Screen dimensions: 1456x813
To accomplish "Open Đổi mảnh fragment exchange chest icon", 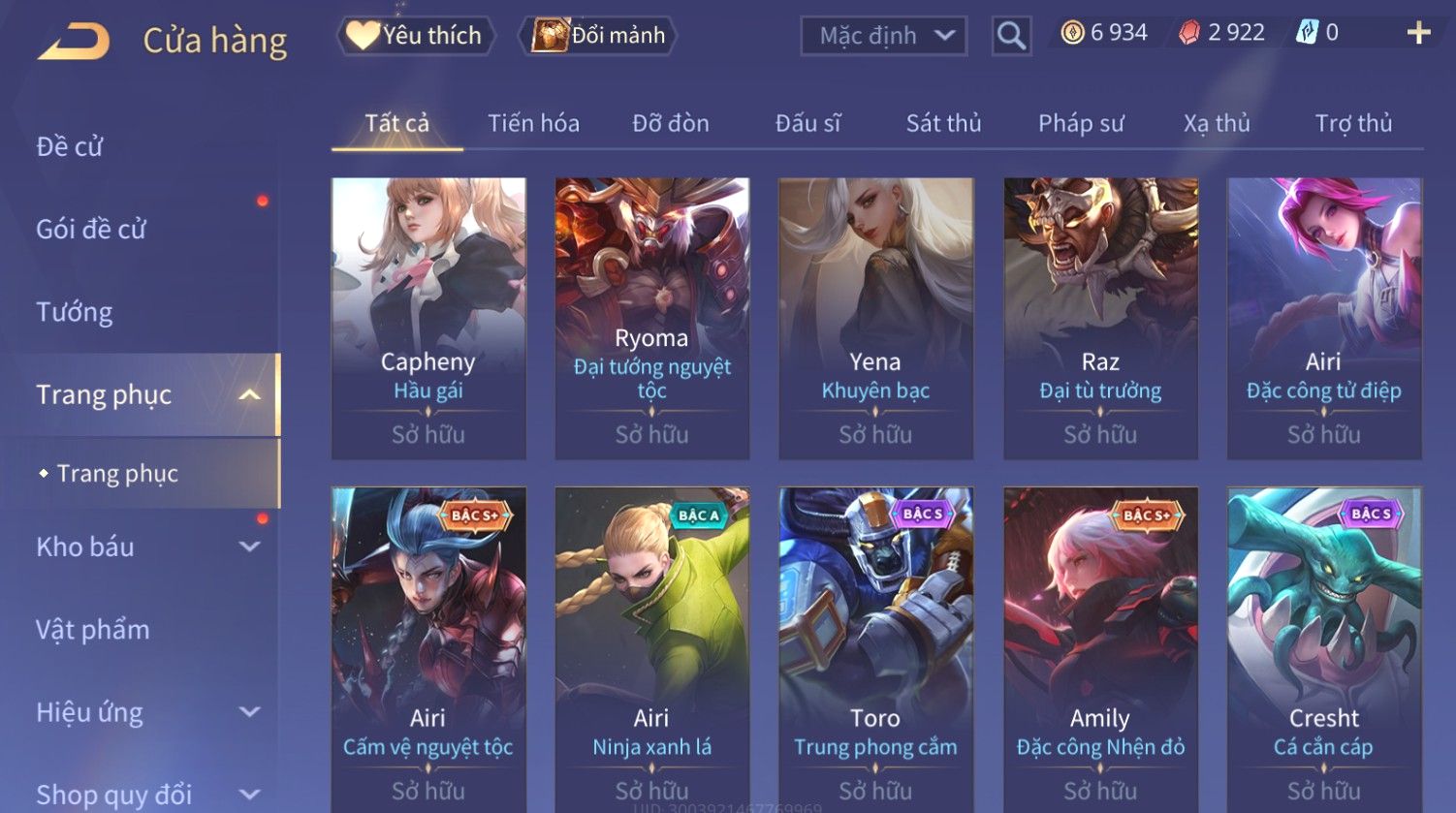I will click(x=549, y=35).
